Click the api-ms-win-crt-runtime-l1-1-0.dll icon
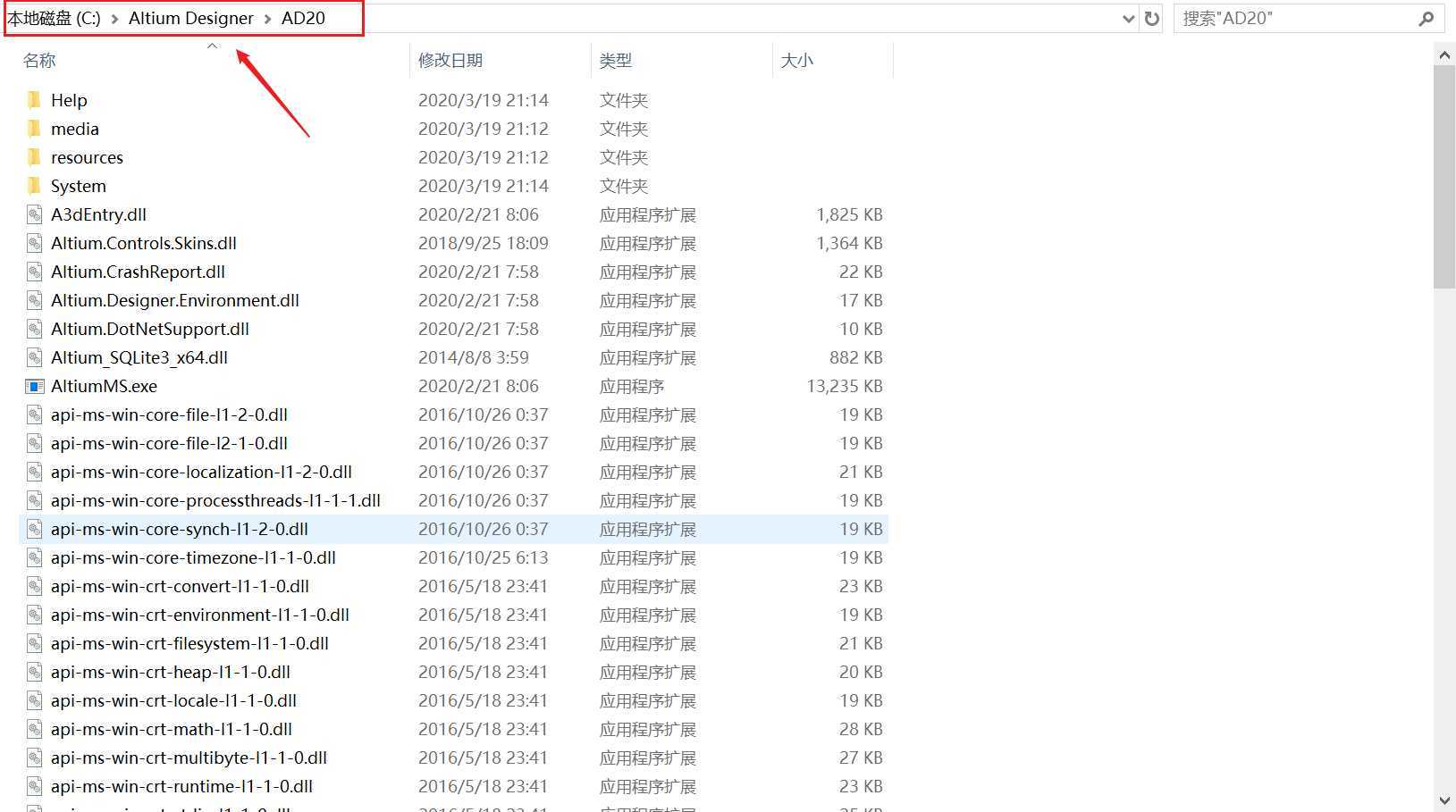Image resolution: width=1456 pixels, height=812 pixels. pyautogui.click(x=34, y=786)
